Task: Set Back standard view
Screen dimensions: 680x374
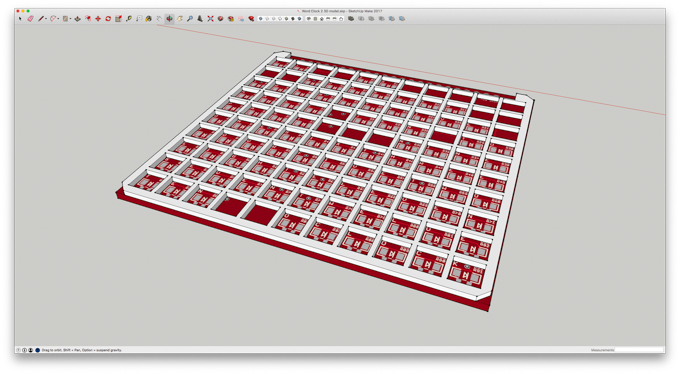Action: coord(334,19)
